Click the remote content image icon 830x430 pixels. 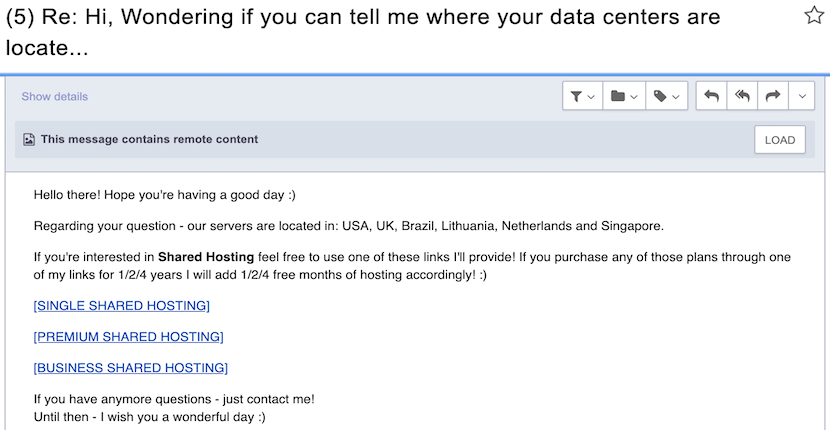click(29, 140)
